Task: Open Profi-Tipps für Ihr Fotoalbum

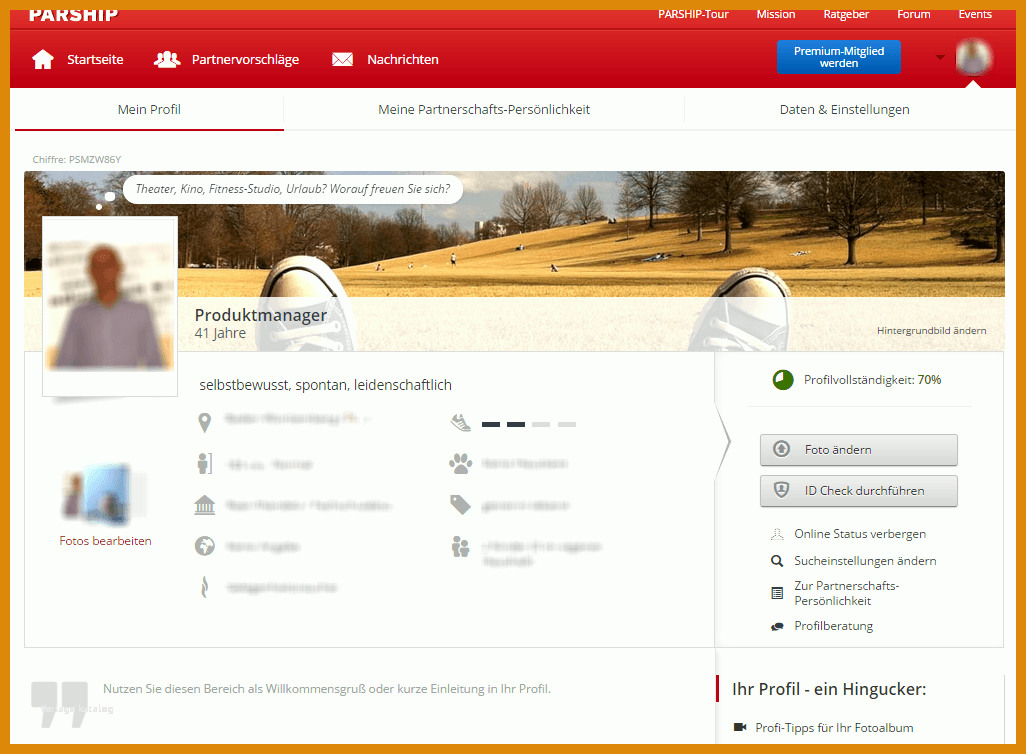Action: click(x=834, y=728)
